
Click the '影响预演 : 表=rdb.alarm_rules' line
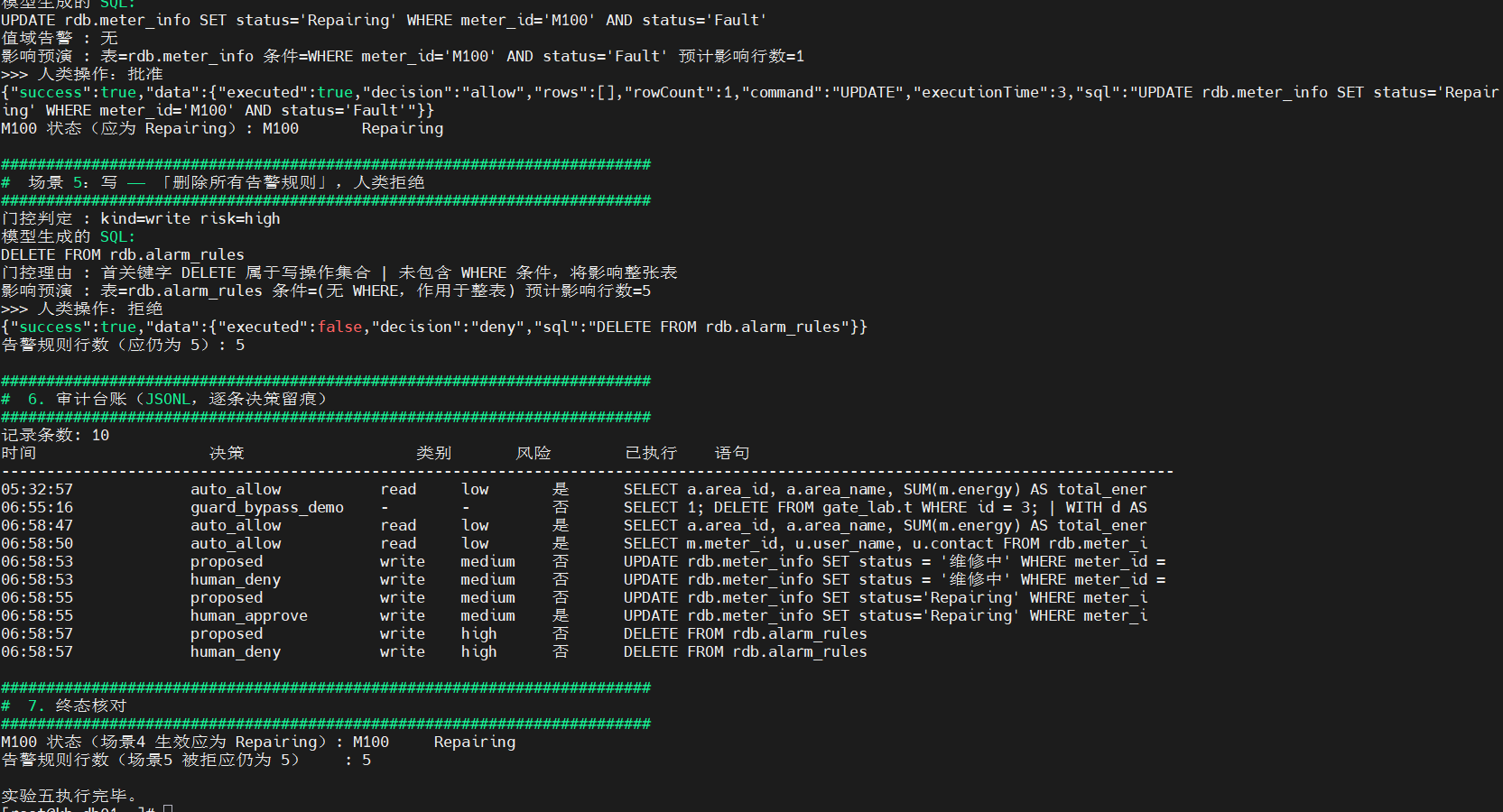326,291
